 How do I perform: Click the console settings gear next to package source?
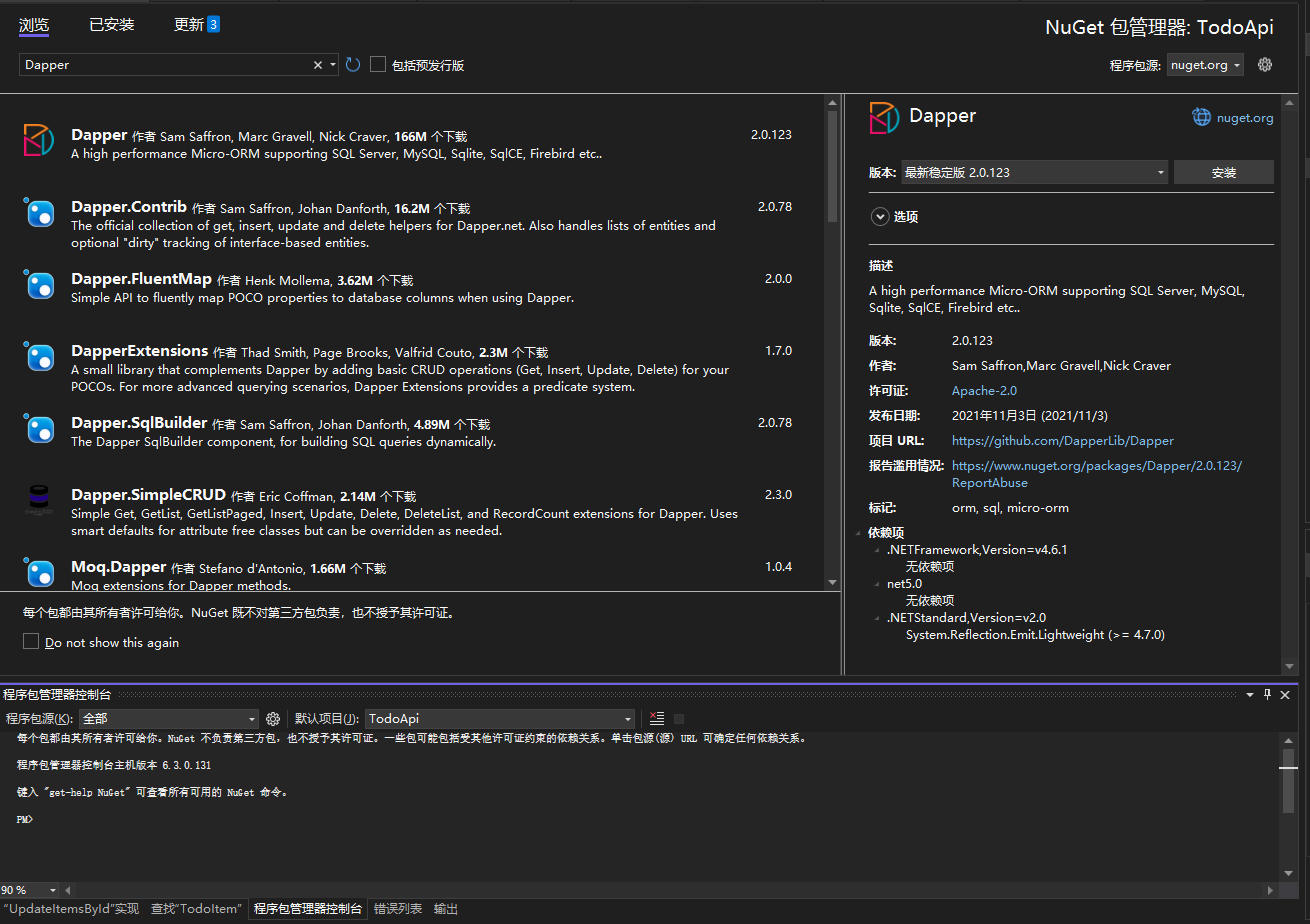point(273,718)
